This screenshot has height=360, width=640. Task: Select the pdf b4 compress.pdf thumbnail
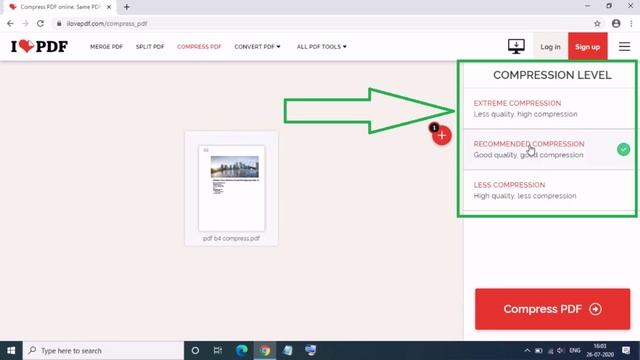pyautogui.click(x=231, y=188)
